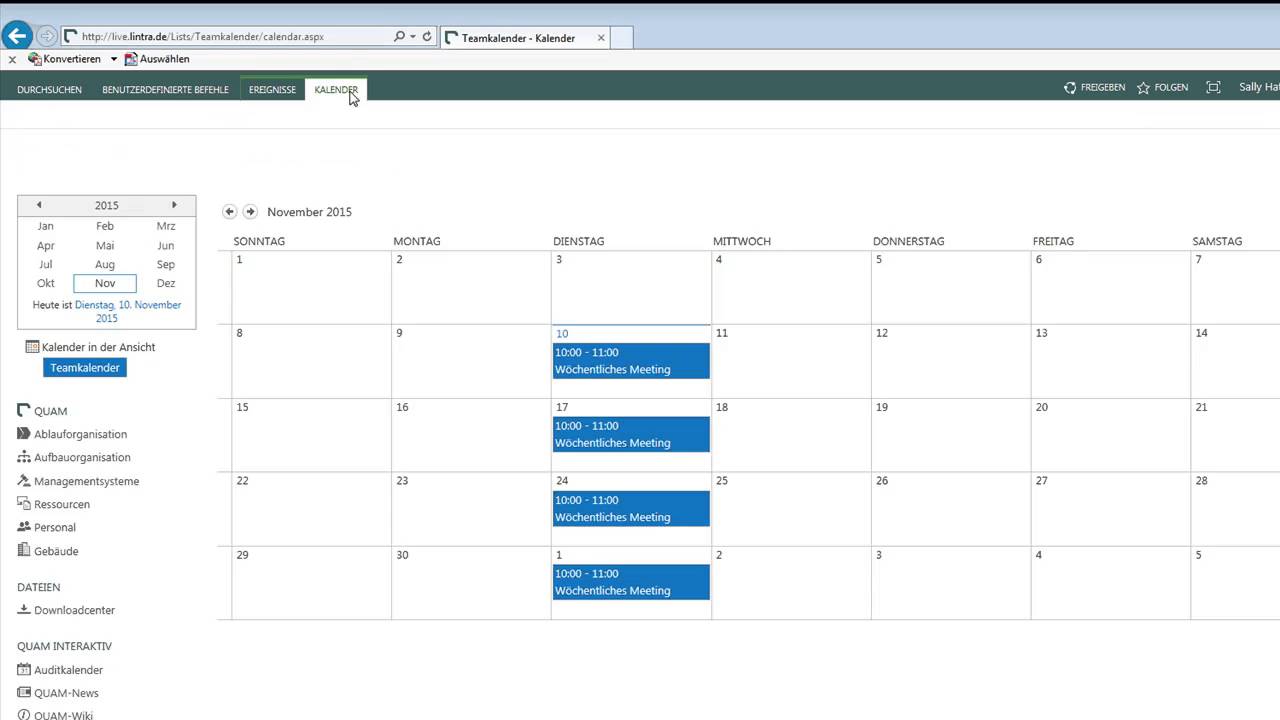Click day number 17 in calendar grid
Image resolution: width=1280 pixels, height=720 pixels.
(x=562, y=407)
